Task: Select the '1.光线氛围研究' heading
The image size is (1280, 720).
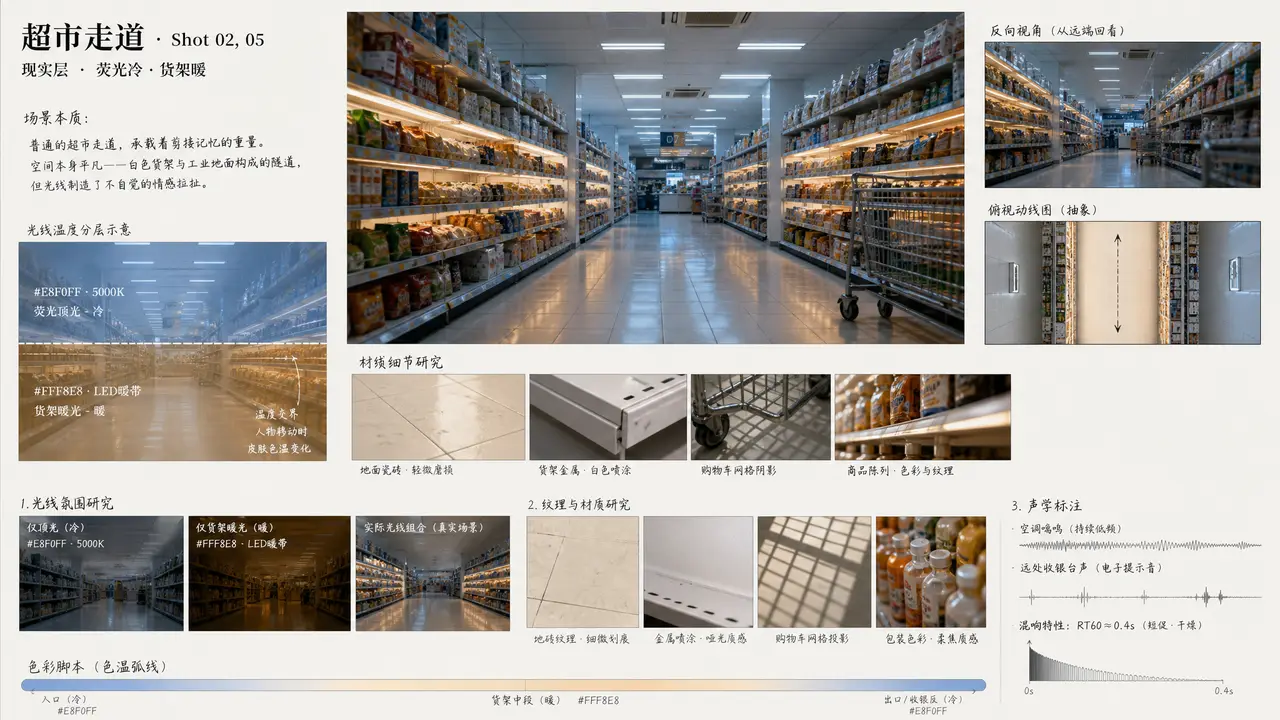Action: pos(67,503)
